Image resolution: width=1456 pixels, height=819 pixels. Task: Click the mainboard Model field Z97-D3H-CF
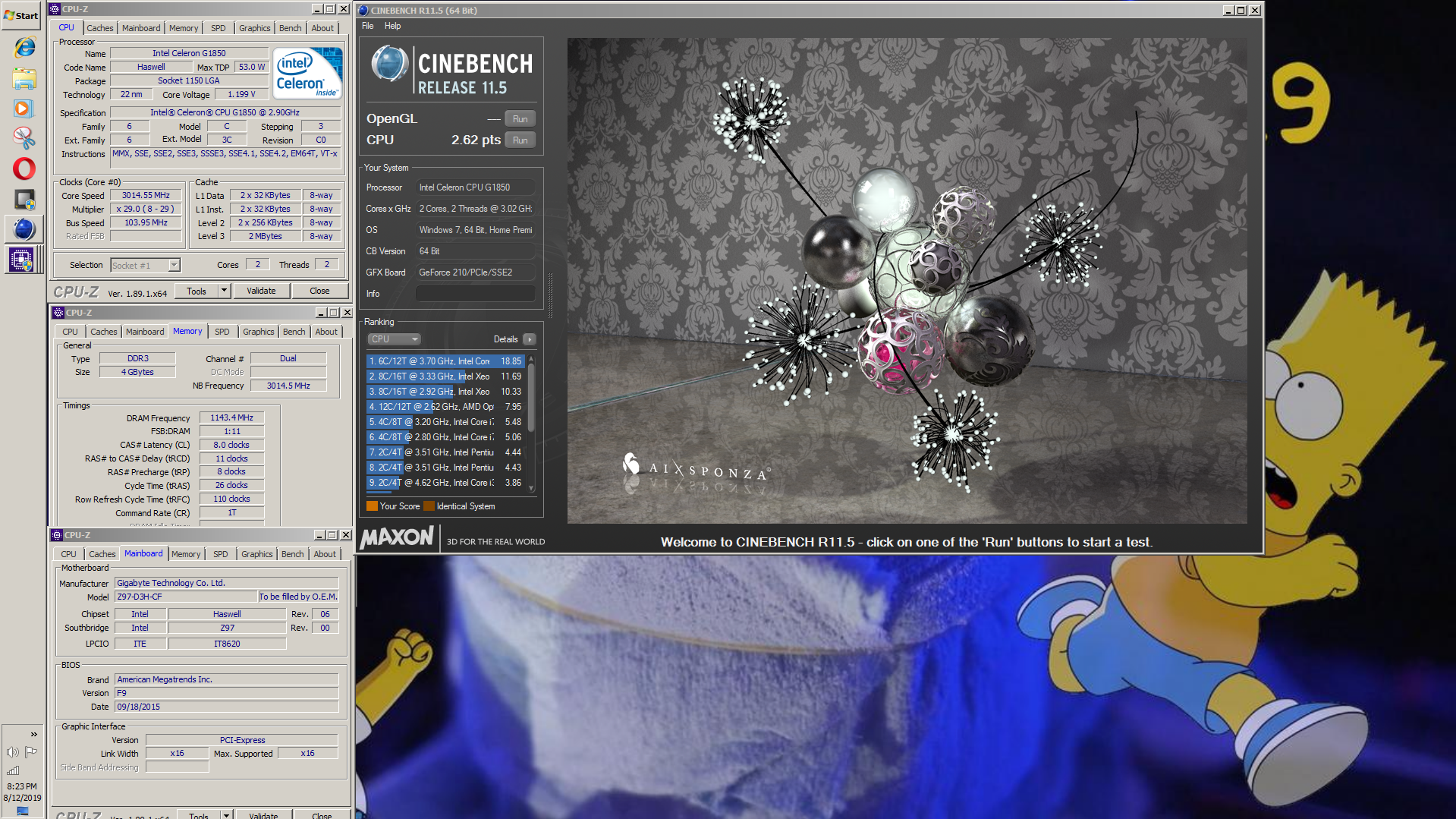click(185, 597)
